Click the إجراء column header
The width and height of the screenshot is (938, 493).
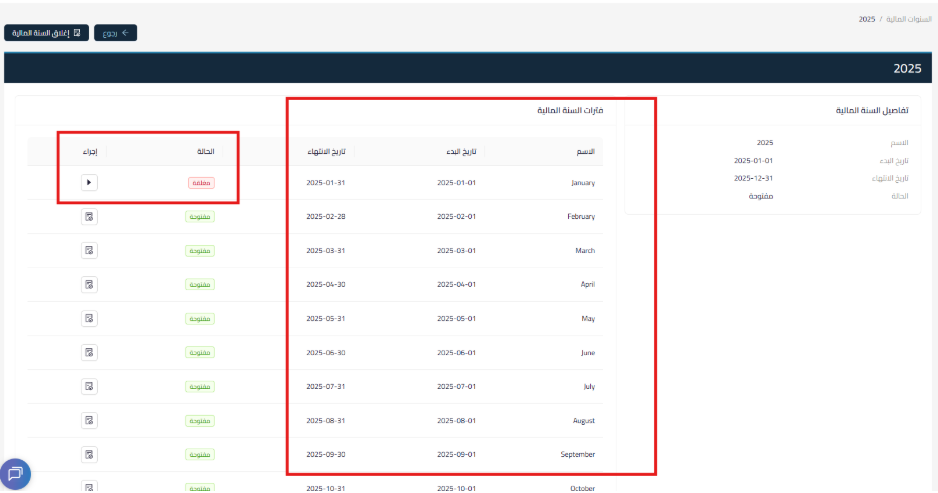[90, 152]
